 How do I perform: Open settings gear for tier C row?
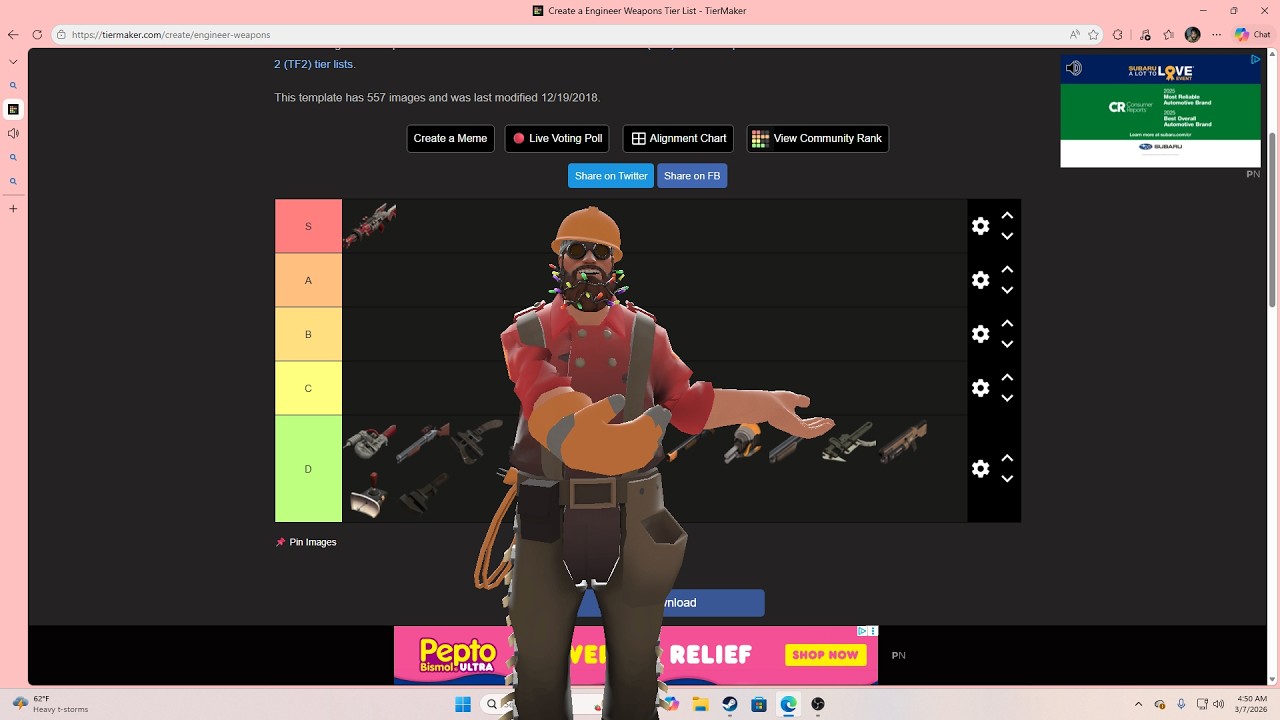pos(981,388)
